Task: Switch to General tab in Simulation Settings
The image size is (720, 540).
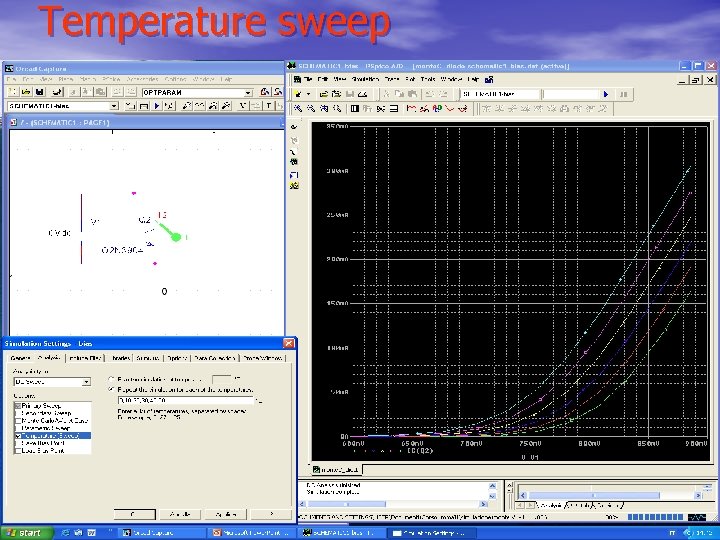Action: [x=20, y=358]
